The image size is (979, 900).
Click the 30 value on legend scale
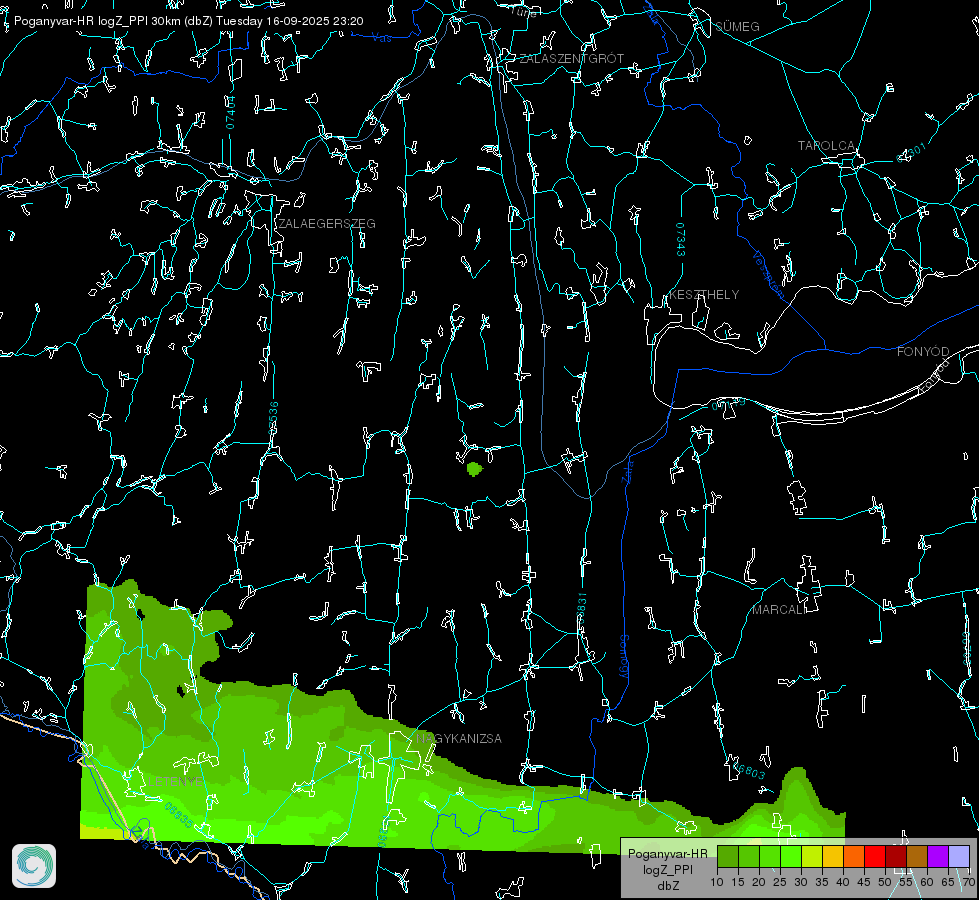801,883
